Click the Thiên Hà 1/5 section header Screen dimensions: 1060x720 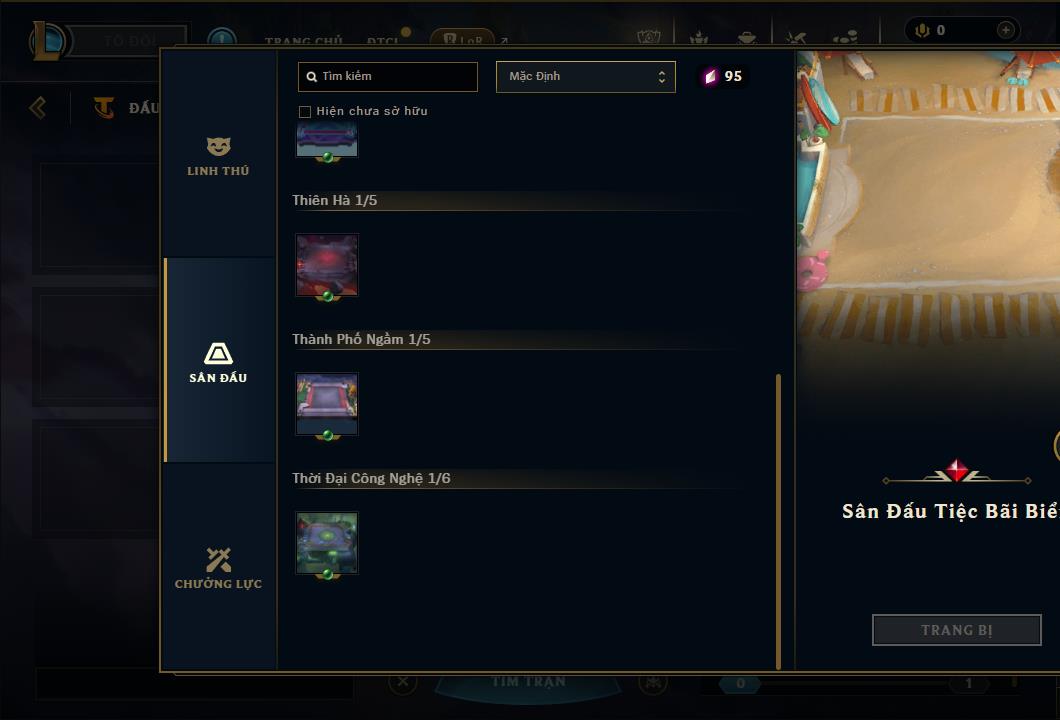tap(335, 200)
